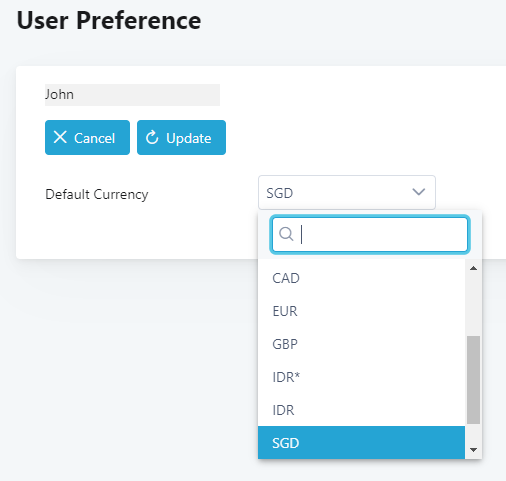
Task: Click the John username field
Action: click(x=132, y=95)
